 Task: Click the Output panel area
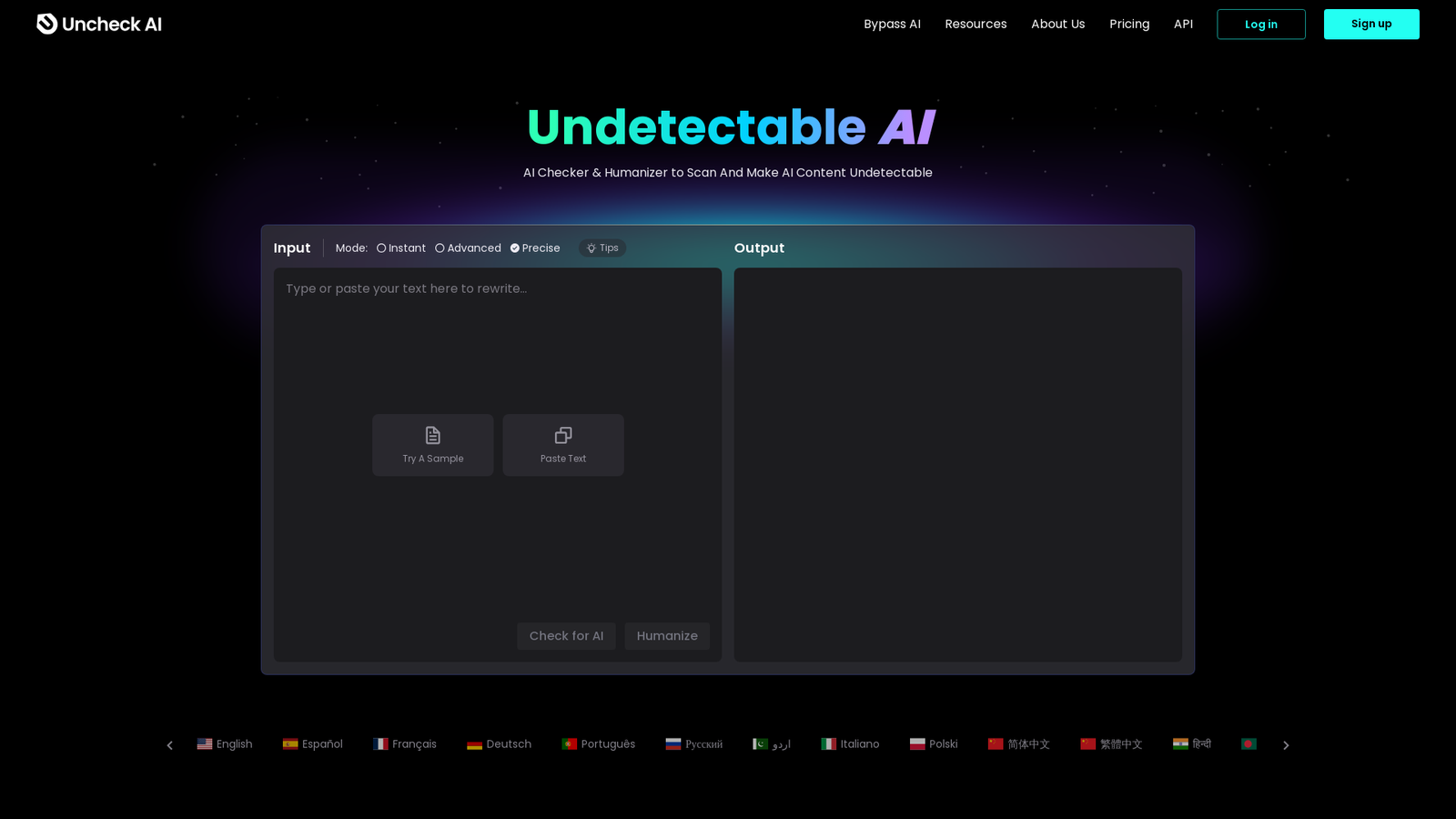958,464
